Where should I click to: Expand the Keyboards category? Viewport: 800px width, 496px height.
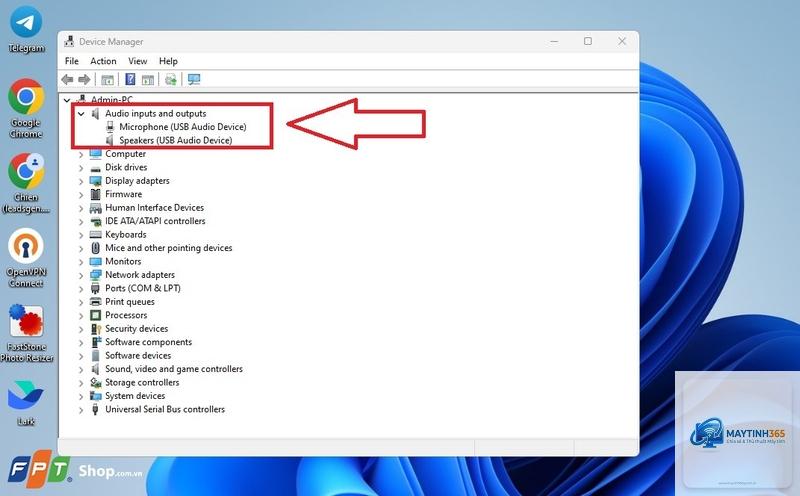81,235
